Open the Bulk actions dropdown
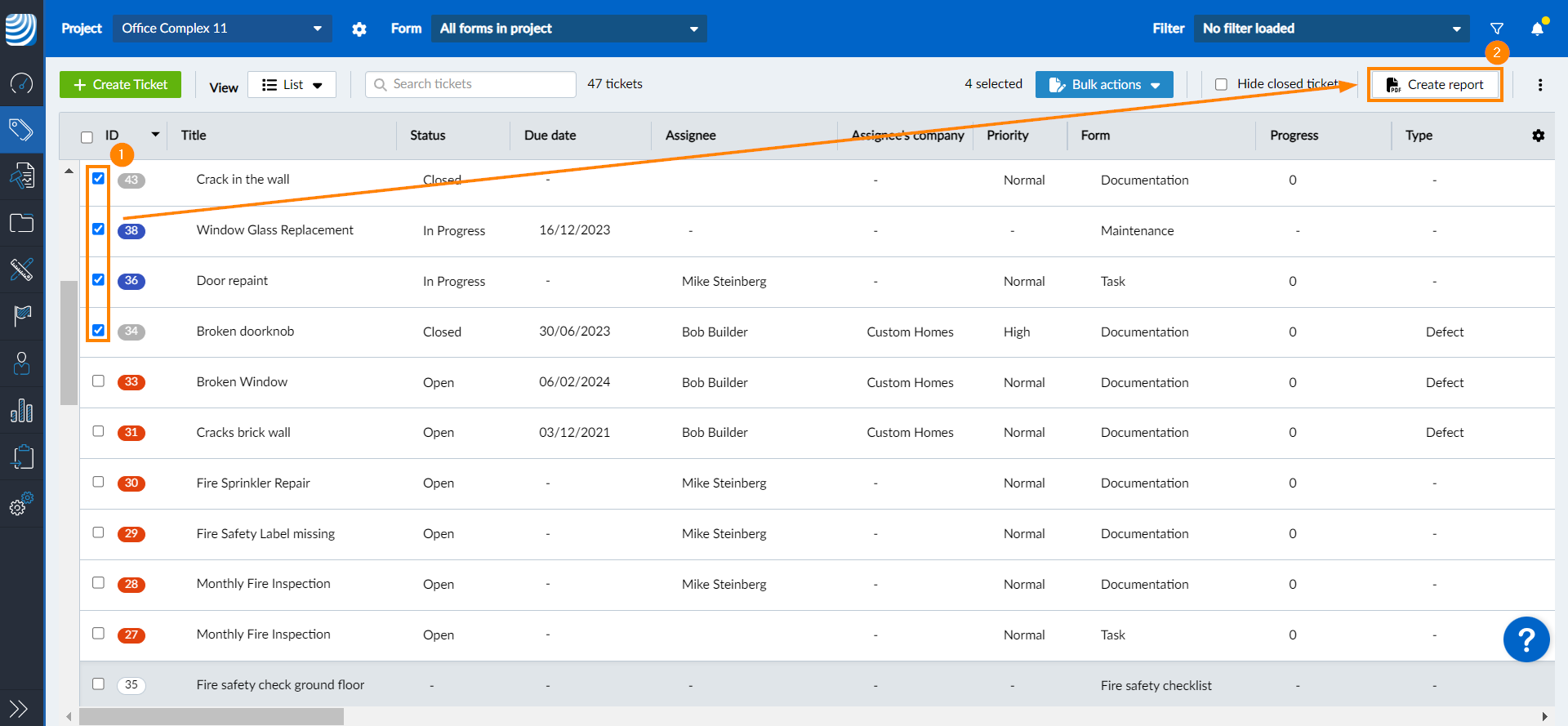 [1104, 84]
